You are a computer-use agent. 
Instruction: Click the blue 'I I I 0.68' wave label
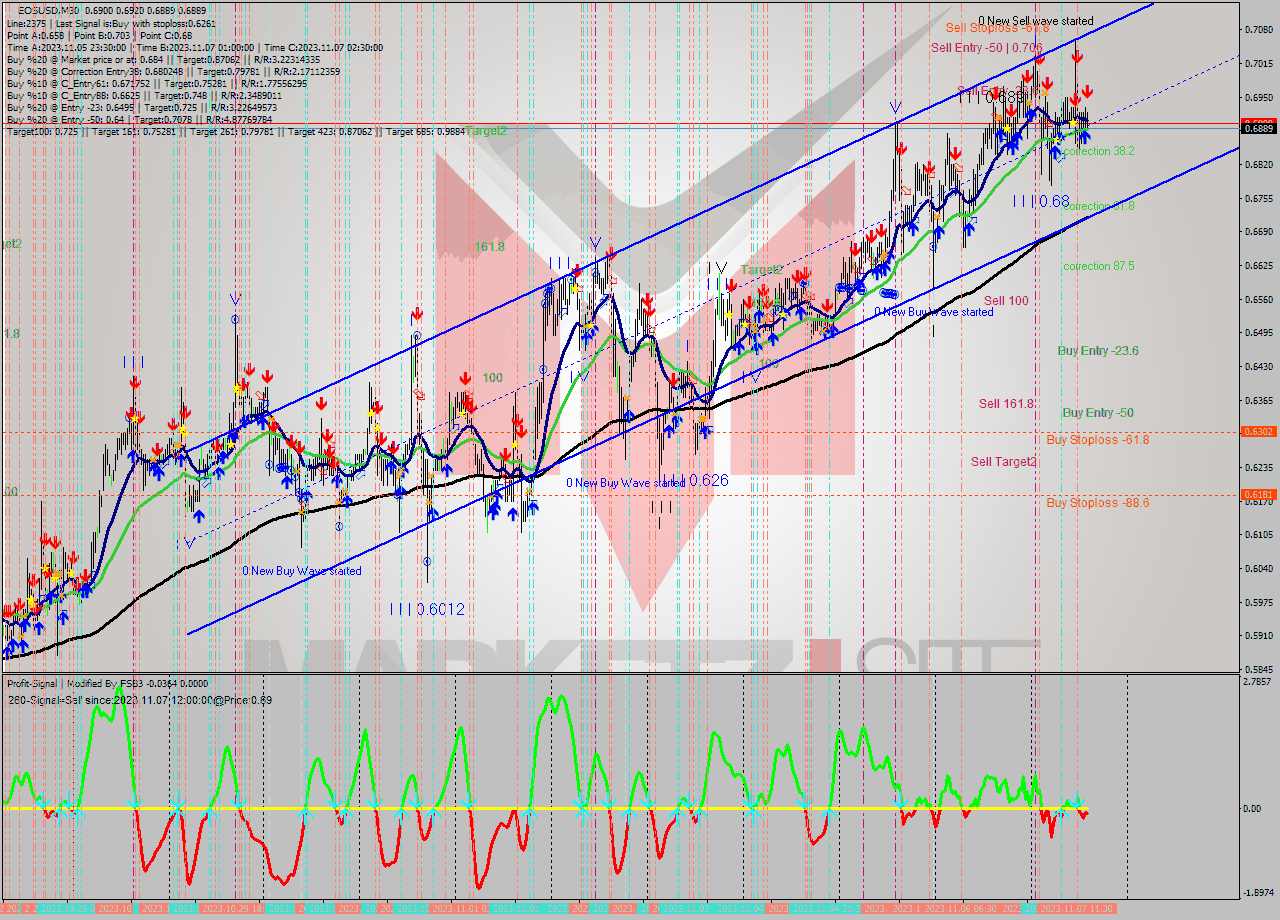1040,202
